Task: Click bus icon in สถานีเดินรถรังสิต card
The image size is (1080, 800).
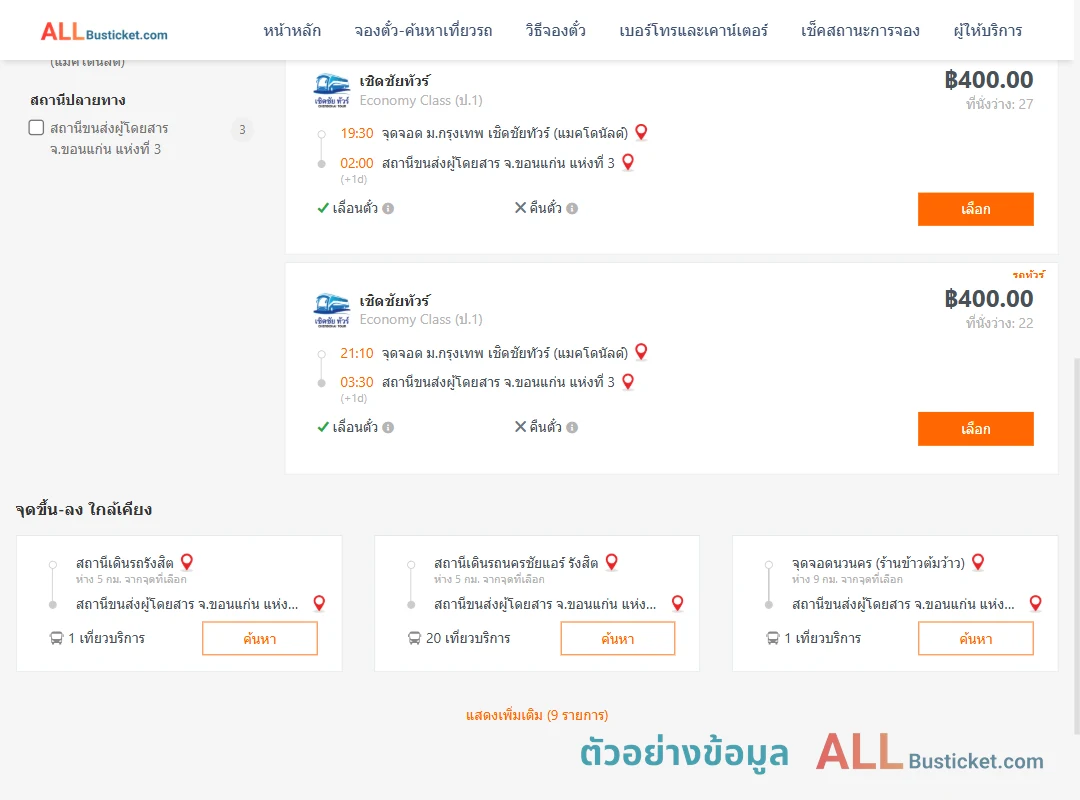Action: pyautogui.click(x=56, y=638)
